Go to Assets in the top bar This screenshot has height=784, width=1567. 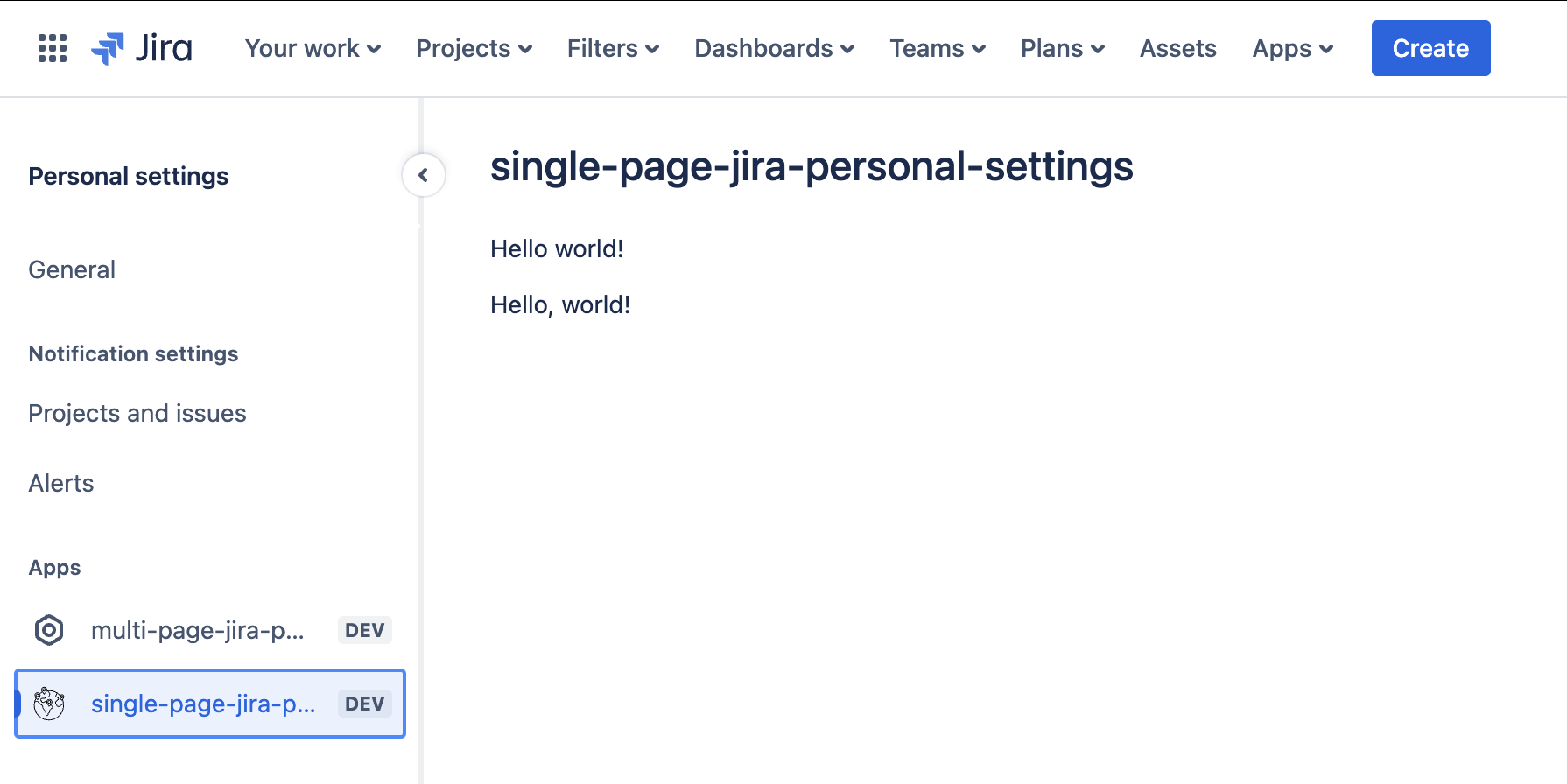(x=1177, y=48)
